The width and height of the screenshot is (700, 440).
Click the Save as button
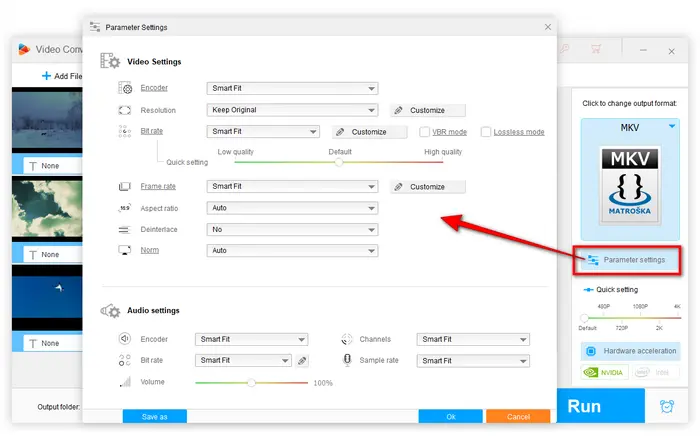pyautogui.click(x=154, y=416)
